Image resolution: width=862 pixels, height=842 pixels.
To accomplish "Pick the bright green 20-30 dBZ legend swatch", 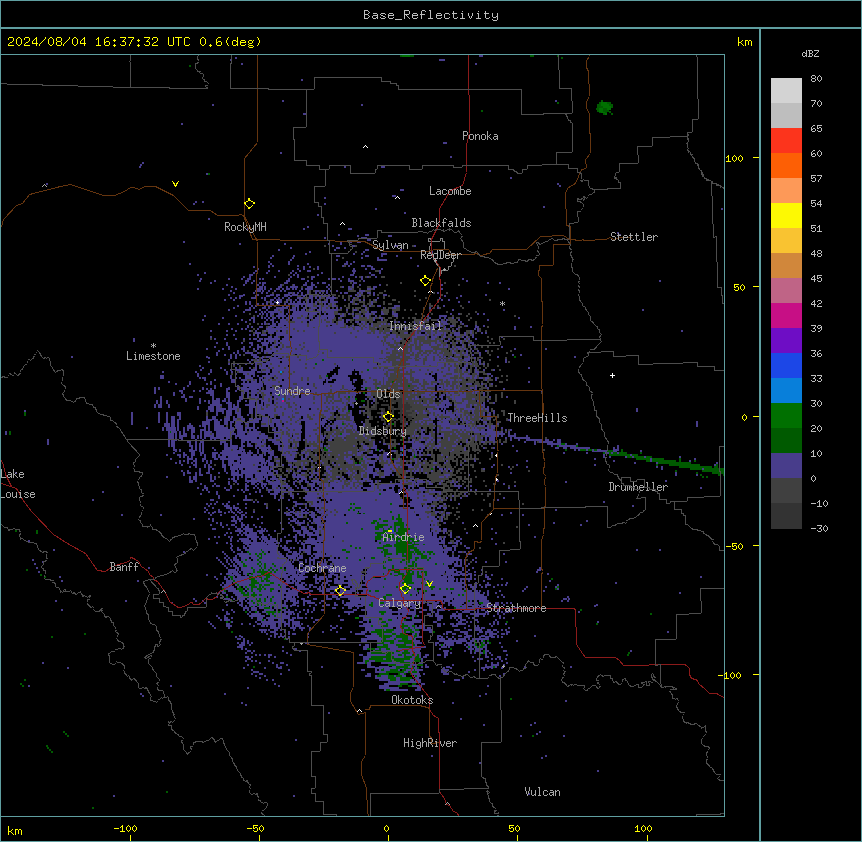I will click(786, 416).
